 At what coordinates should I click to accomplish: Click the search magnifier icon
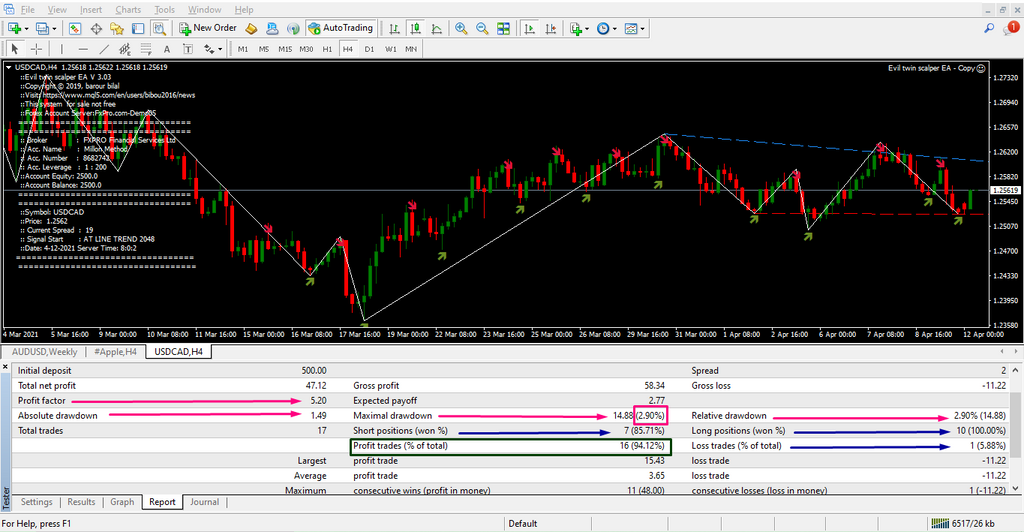coord(989,28)
